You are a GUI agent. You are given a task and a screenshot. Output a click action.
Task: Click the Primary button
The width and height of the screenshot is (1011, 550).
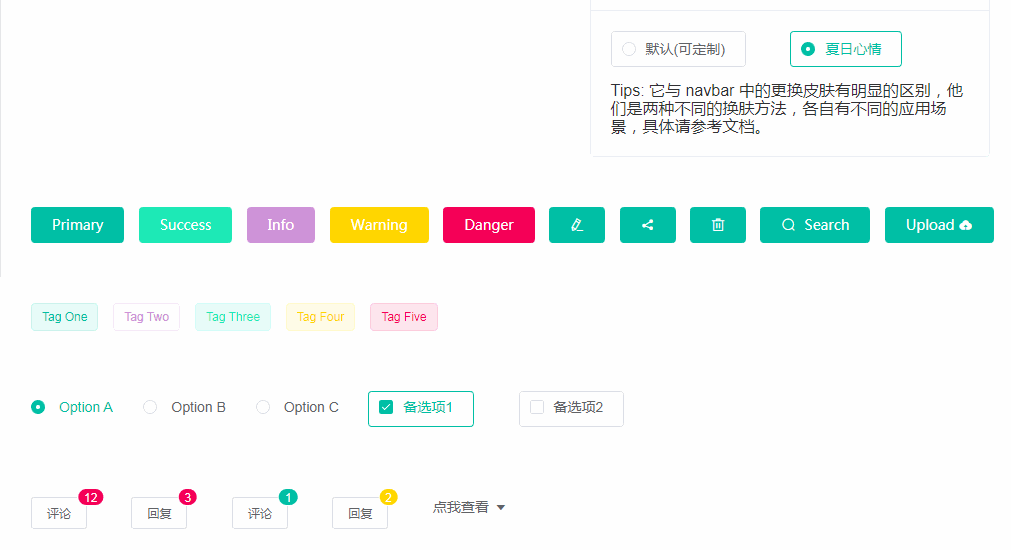click(77, 225)
